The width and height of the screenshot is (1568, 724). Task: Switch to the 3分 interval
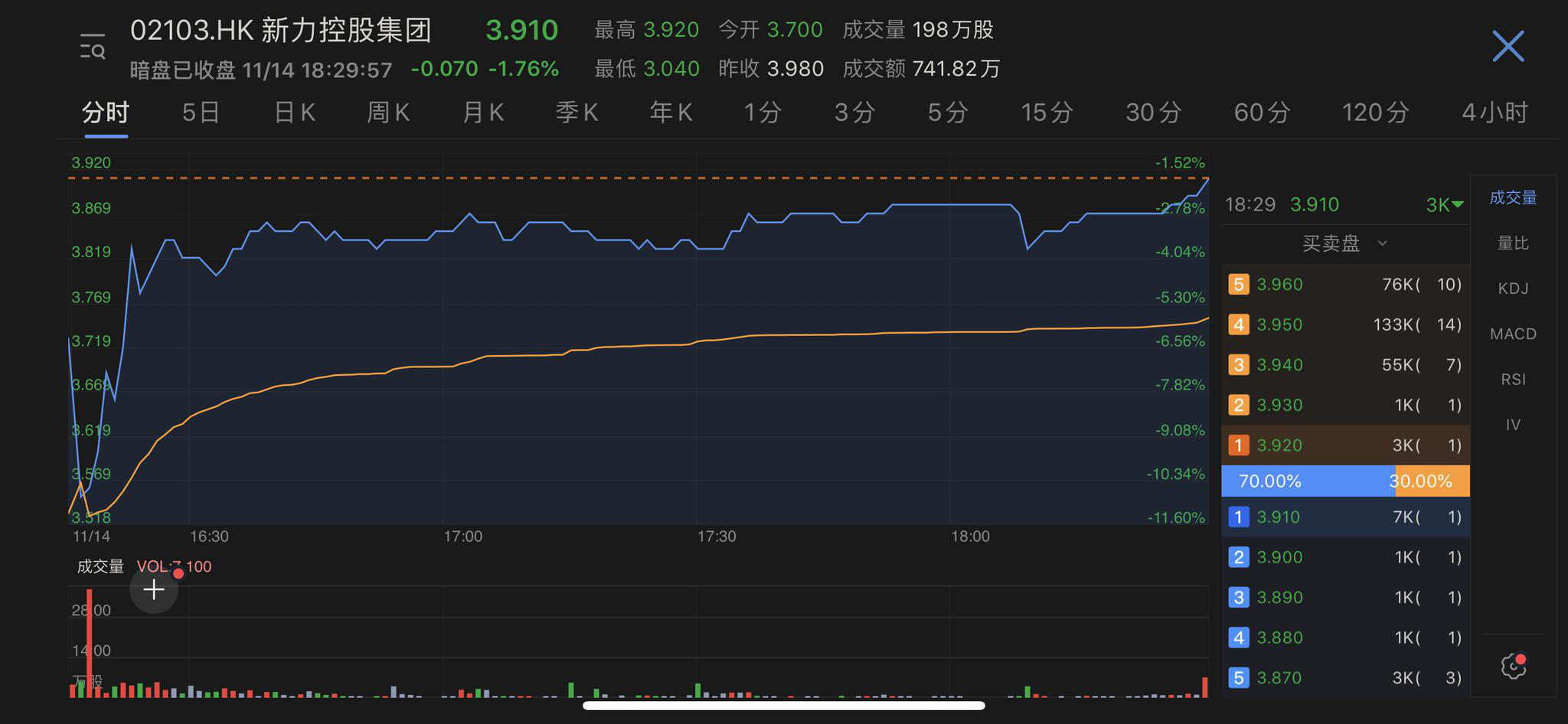[x=854, y=113]
